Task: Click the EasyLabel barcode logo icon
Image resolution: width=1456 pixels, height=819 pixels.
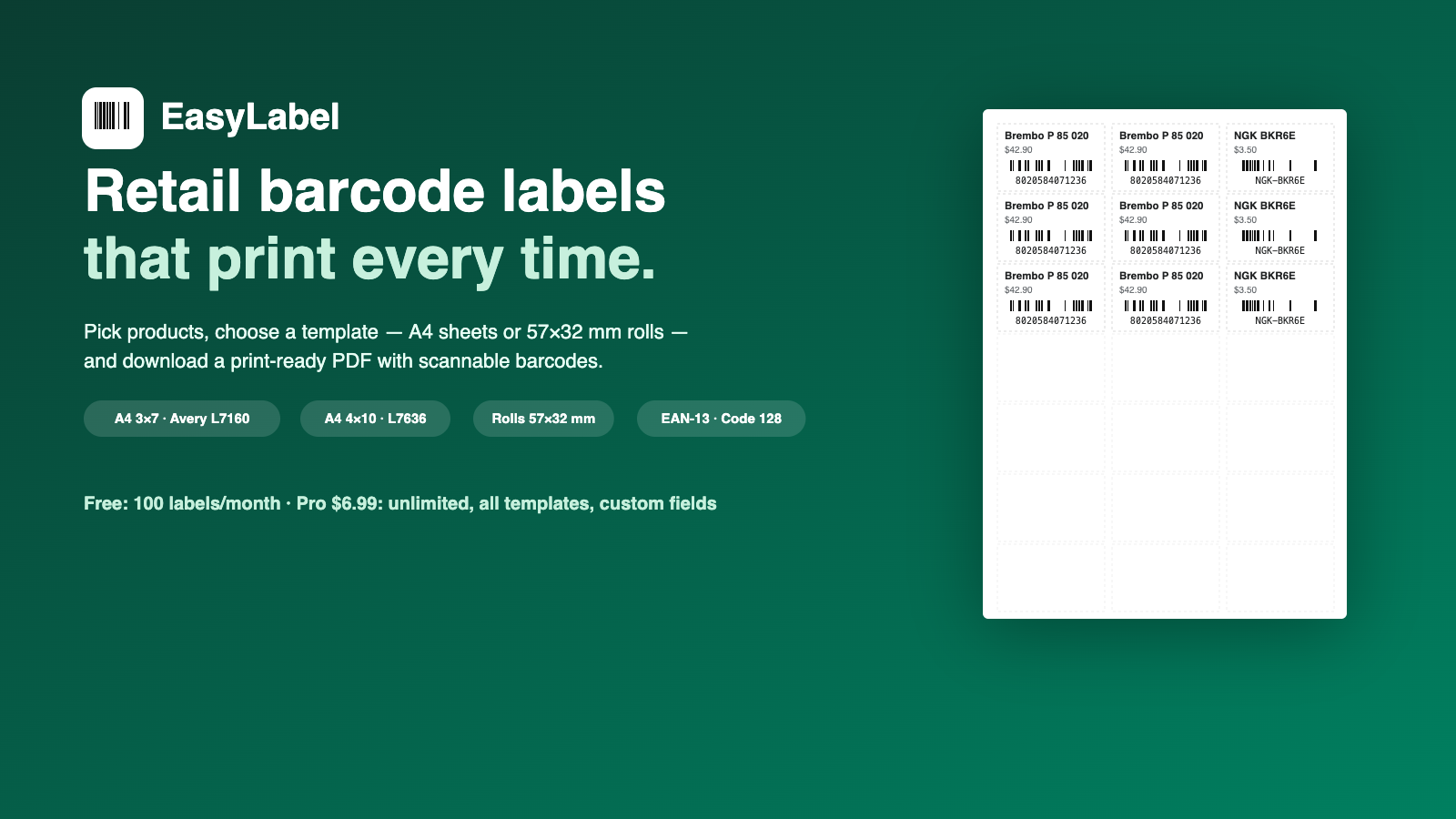Action: click(x=113, y=118)
